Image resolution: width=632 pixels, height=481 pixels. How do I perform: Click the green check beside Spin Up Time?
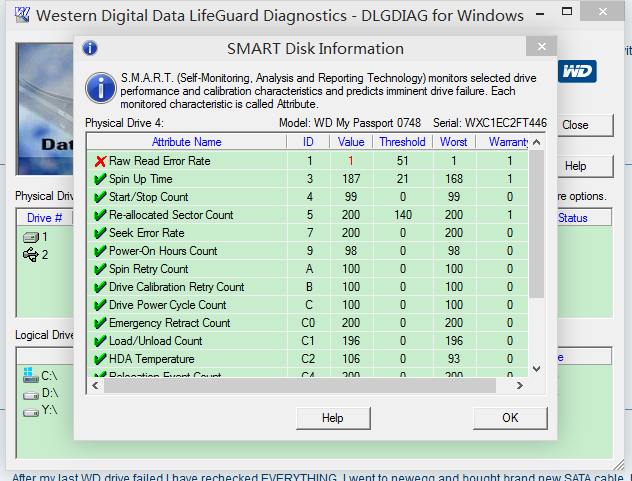click(100, 179)
